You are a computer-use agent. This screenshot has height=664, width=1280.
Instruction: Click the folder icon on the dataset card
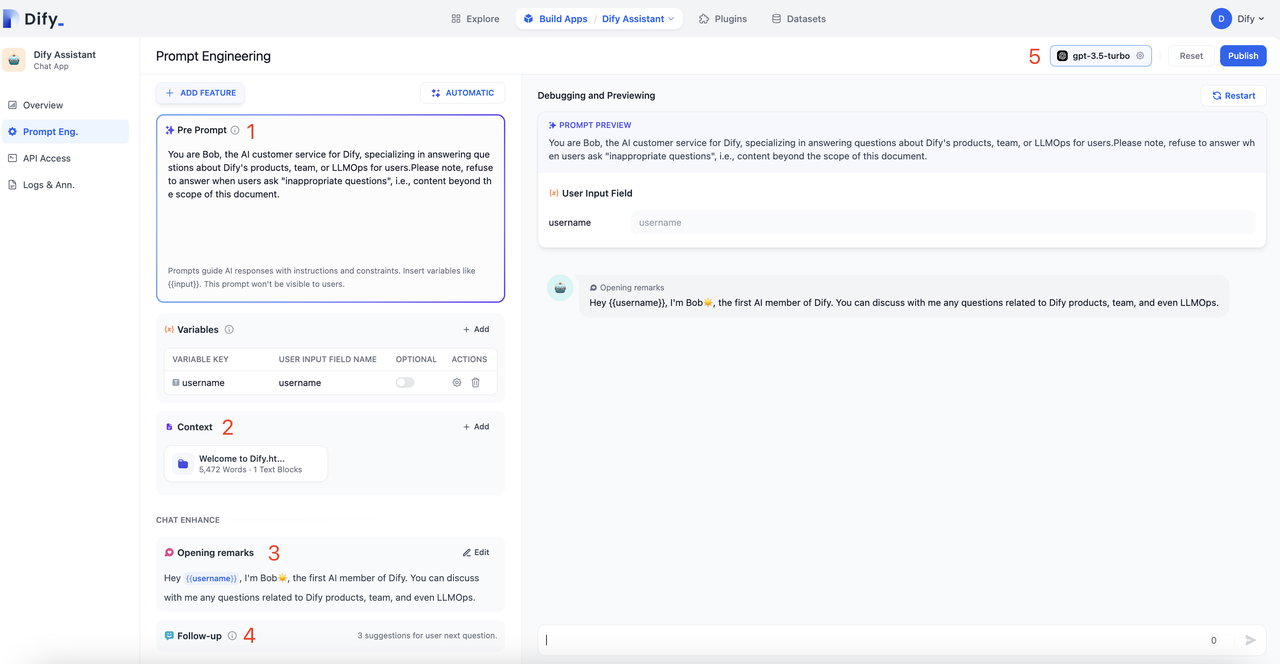click(183, 464)
